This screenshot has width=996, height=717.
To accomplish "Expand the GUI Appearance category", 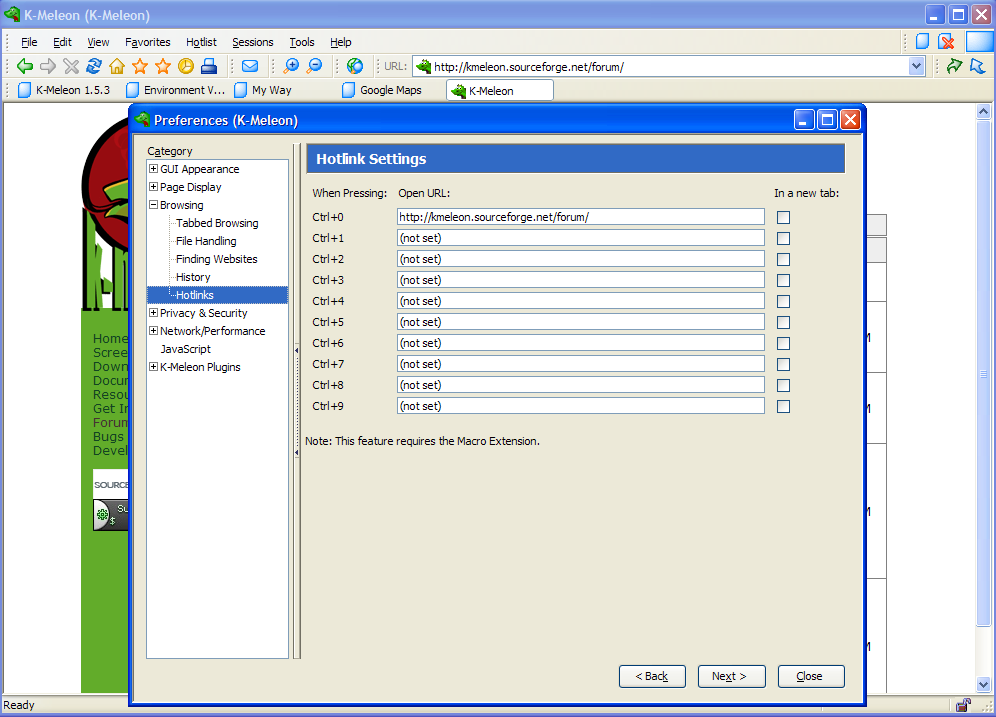I will click(153, 169).
